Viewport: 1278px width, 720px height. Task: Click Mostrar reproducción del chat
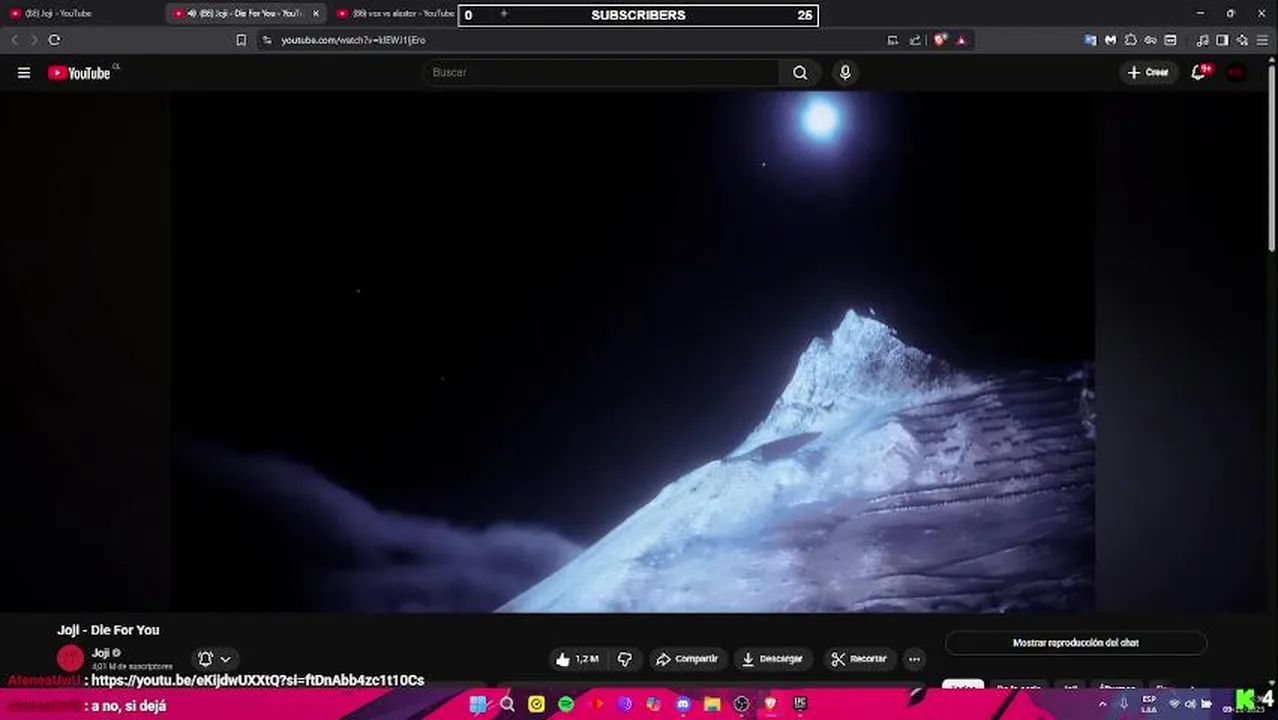coord(1076,643)
